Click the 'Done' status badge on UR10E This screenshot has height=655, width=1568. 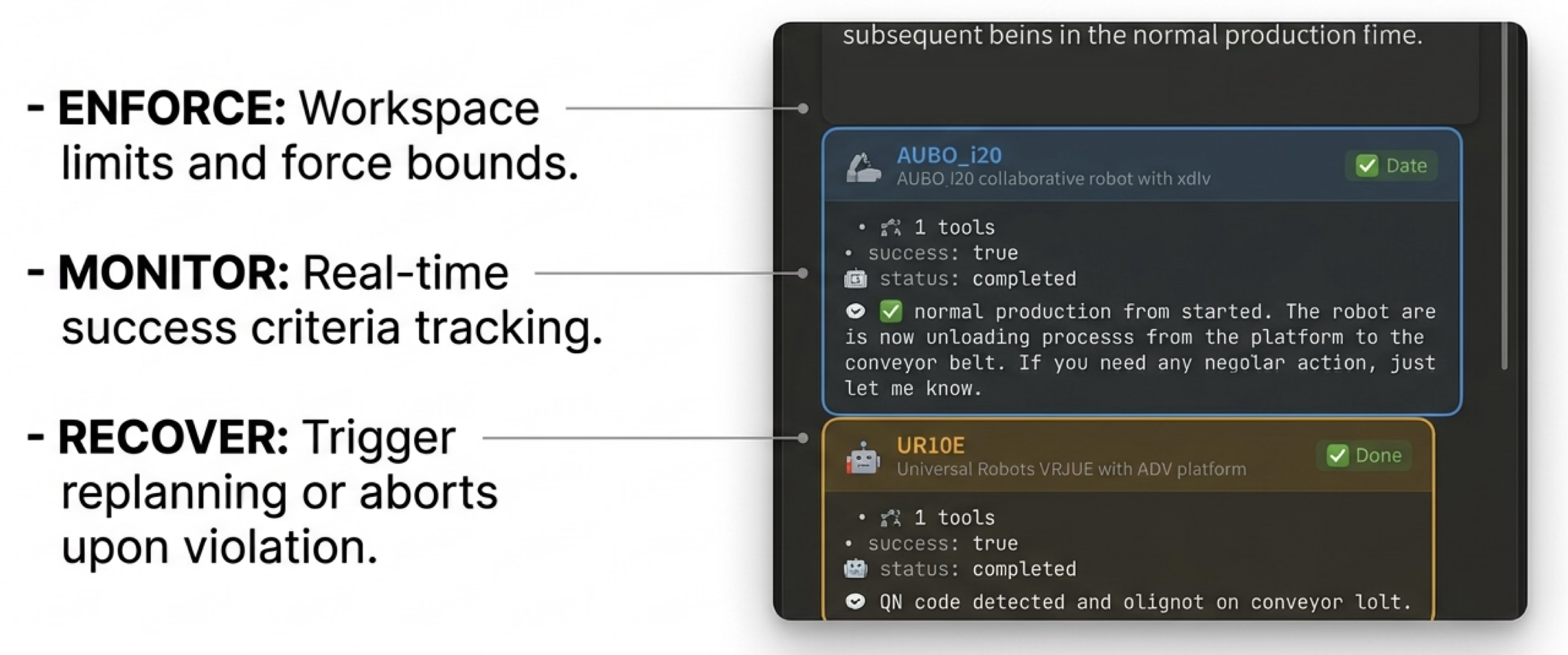click(1364, 456)
